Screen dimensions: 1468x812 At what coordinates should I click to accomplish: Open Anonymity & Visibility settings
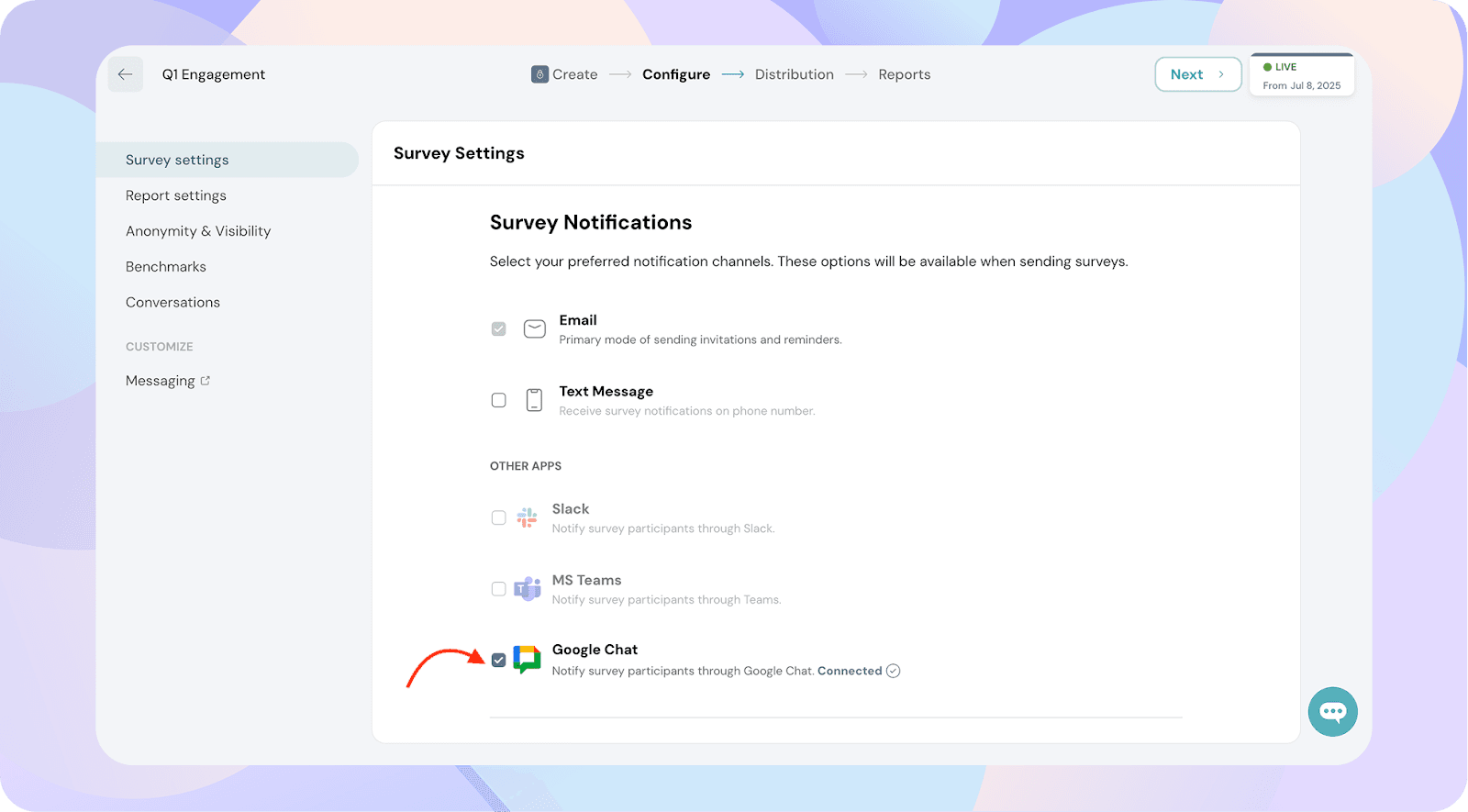coord(198,231)
